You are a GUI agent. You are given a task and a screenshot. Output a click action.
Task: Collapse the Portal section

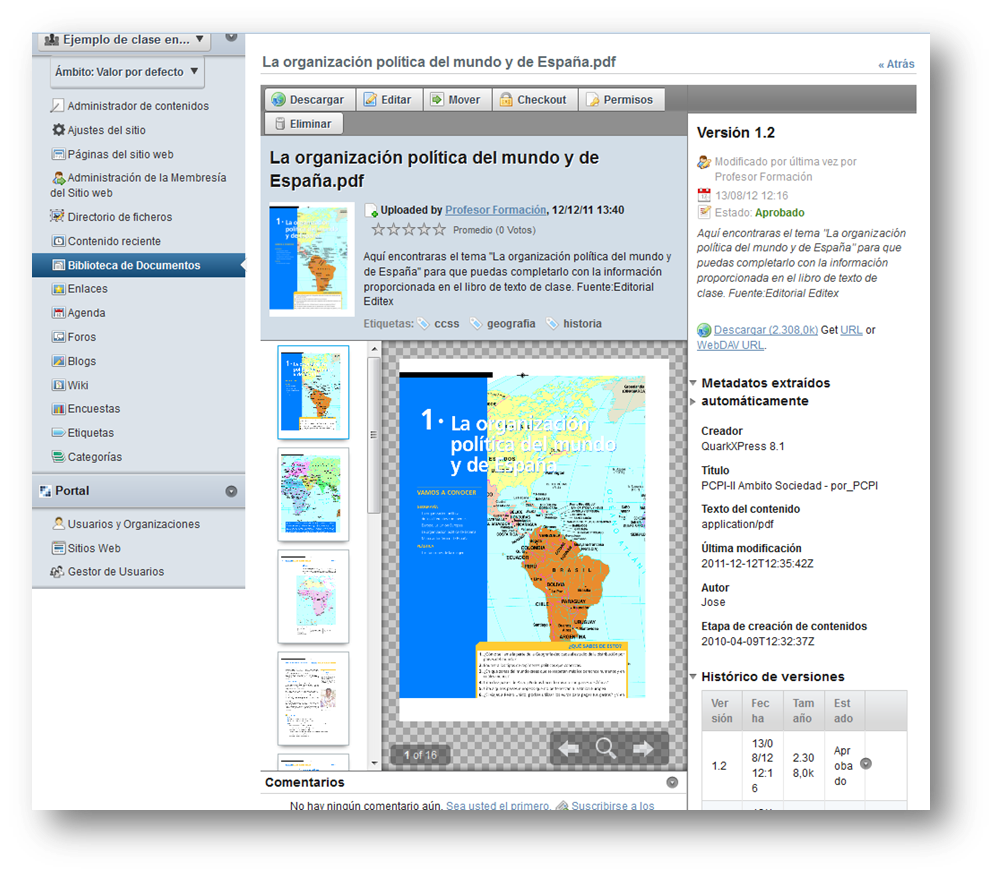[231, 491]
